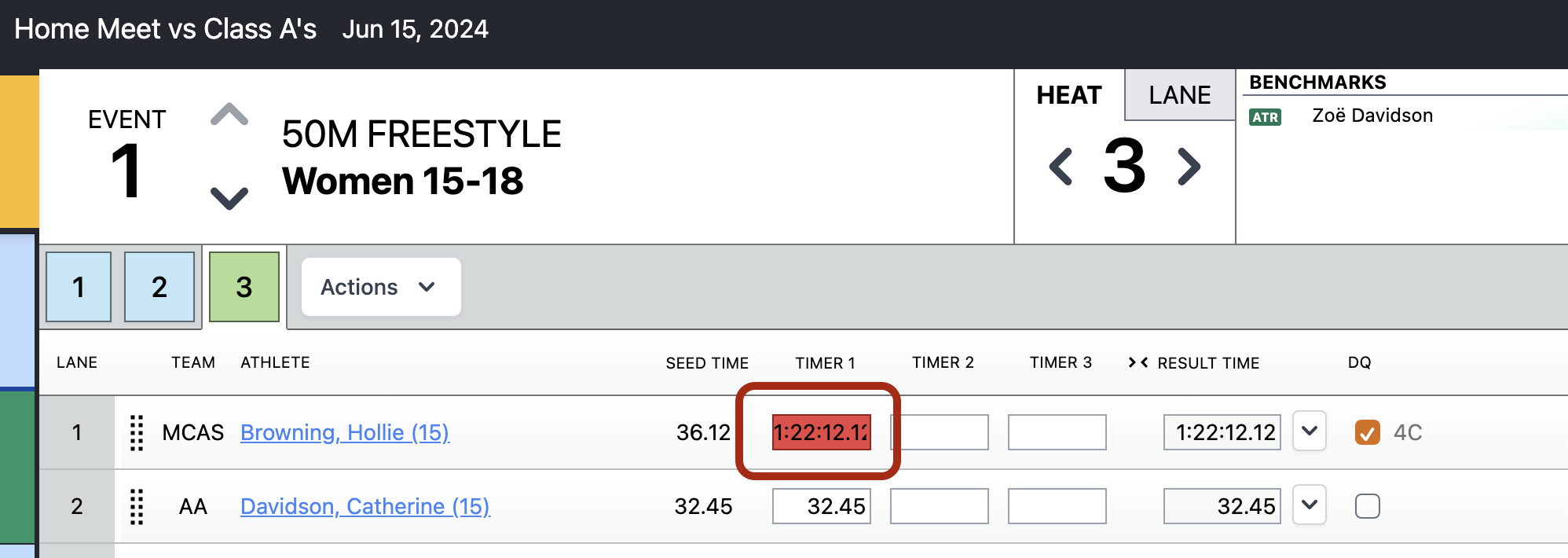Click the red Timer 1 field for lane 1
The height and width of the screenshot is (558, 1568).
click(822, 432)
